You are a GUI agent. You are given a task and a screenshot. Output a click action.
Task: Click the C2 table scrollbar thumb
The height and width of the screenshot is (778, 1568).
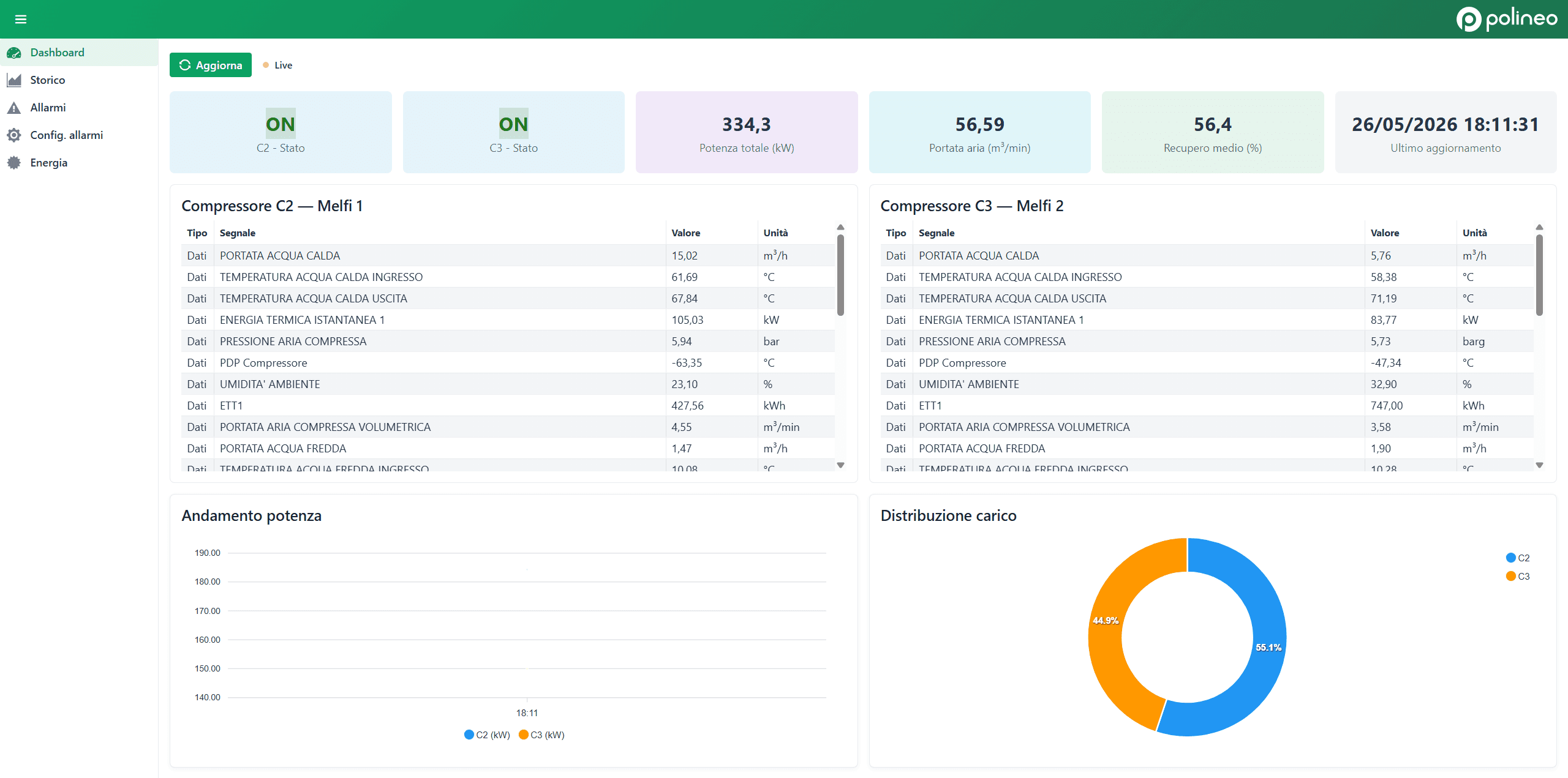(x=840, y=275)
